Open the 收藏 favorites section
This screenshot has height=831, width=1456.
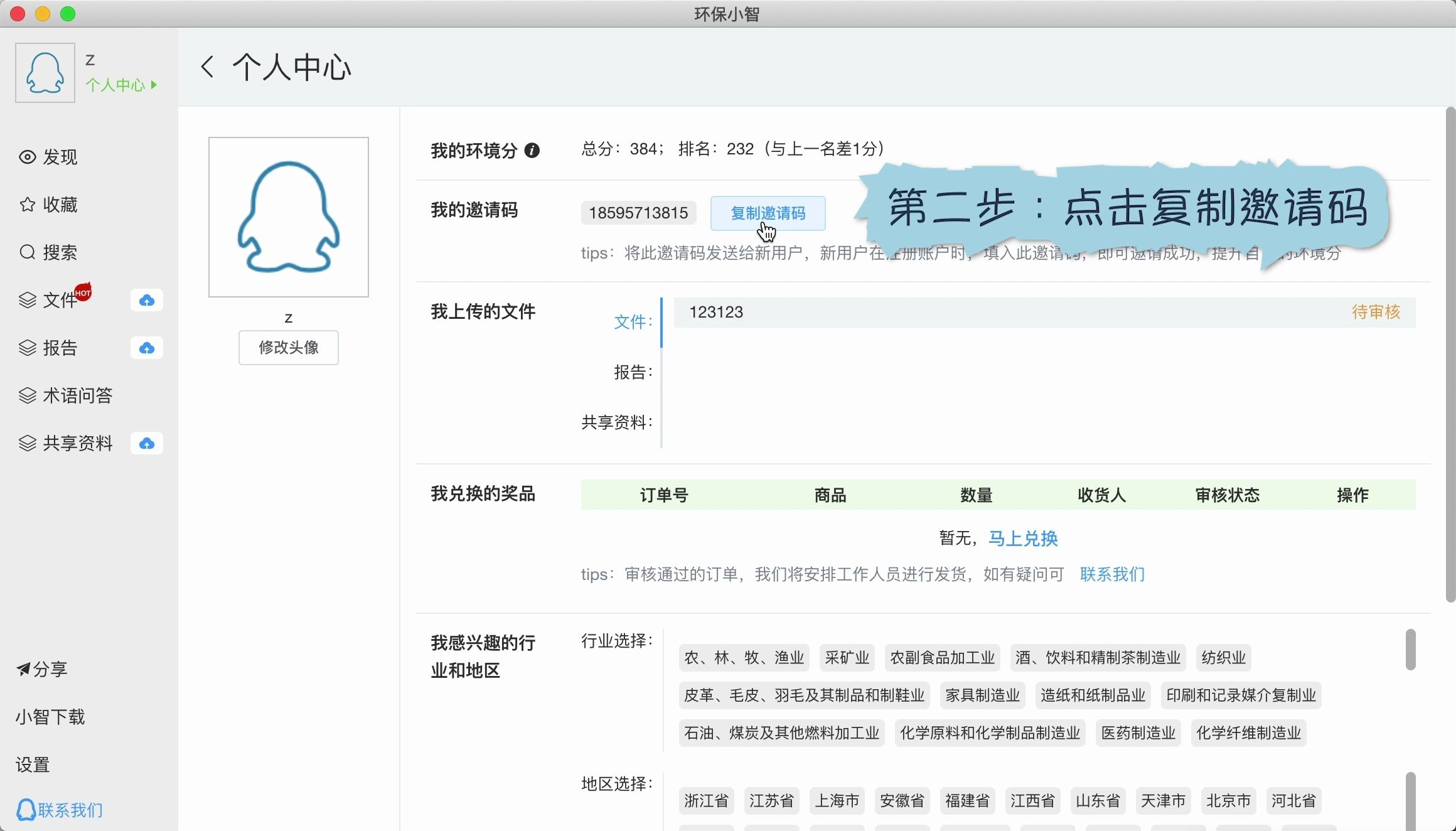click(60, 205)
